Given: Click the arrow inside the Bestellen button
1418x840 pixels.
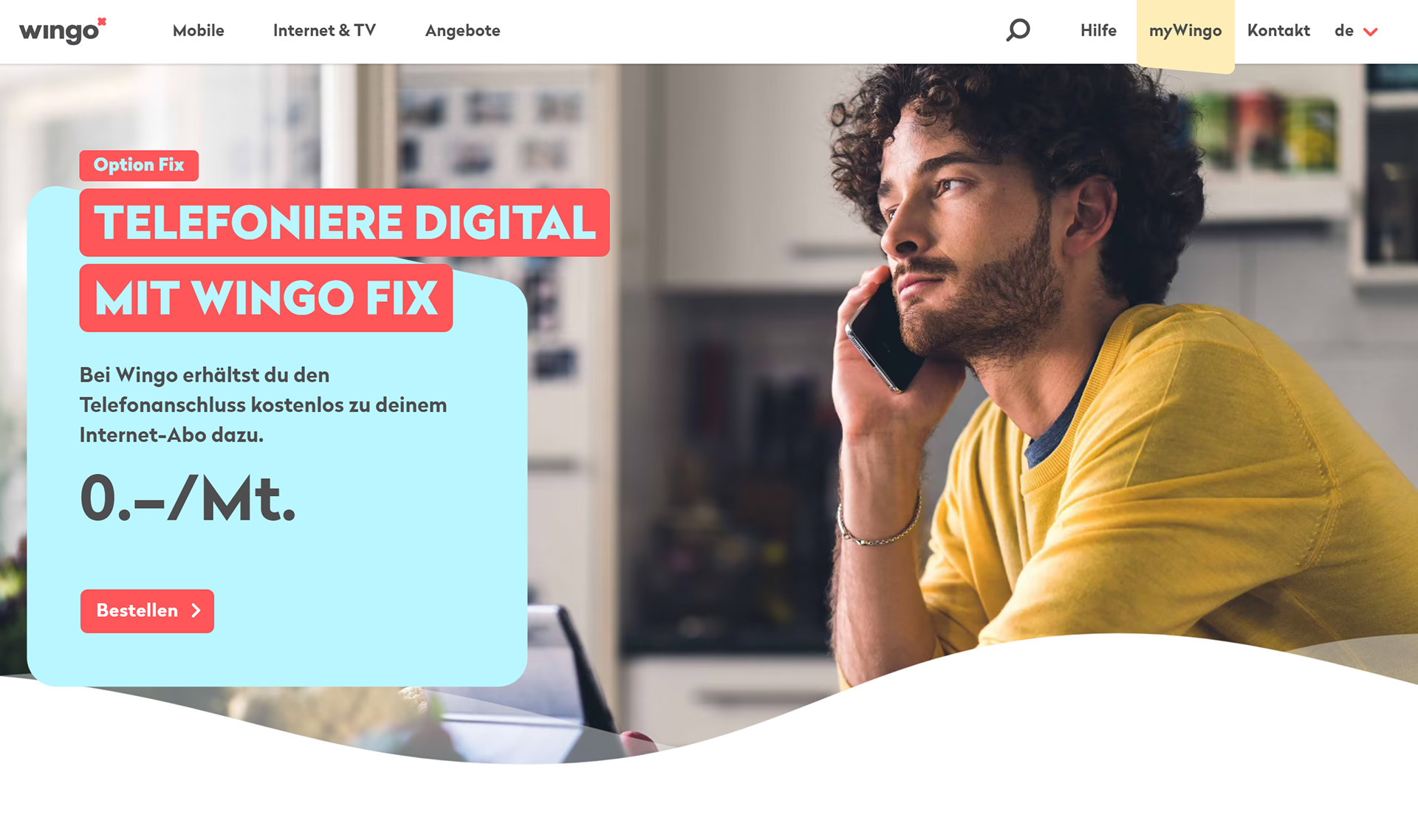Looking at the screenshot, I should (196, 610).
